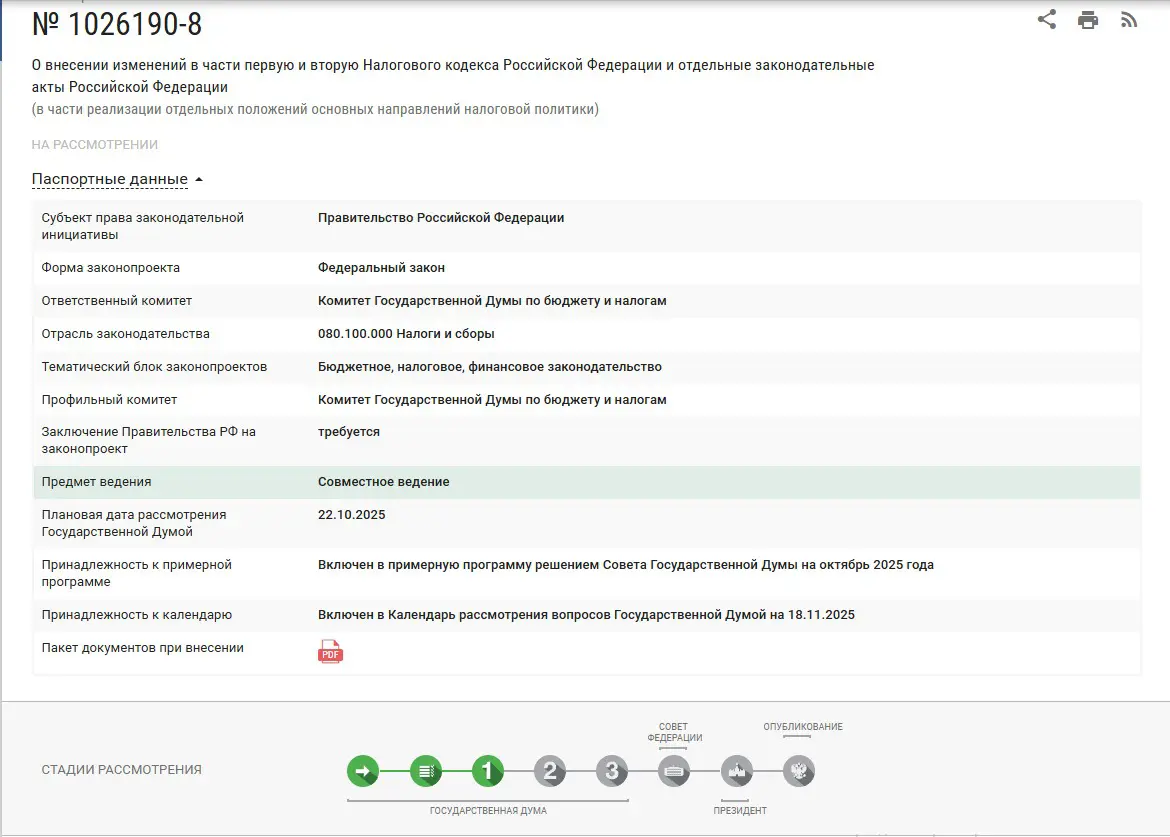Open the third reading stage circle

(x=612, y=771)
